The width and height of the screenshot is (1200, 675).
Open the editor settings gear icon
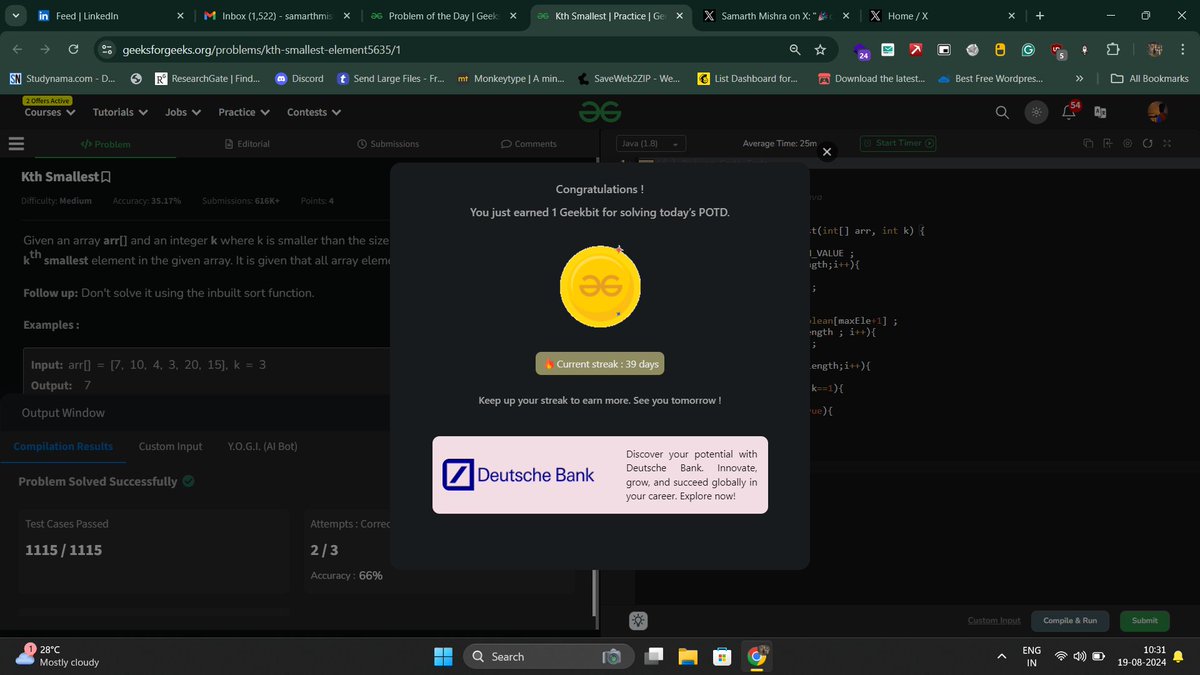[x=1127, y=143]
